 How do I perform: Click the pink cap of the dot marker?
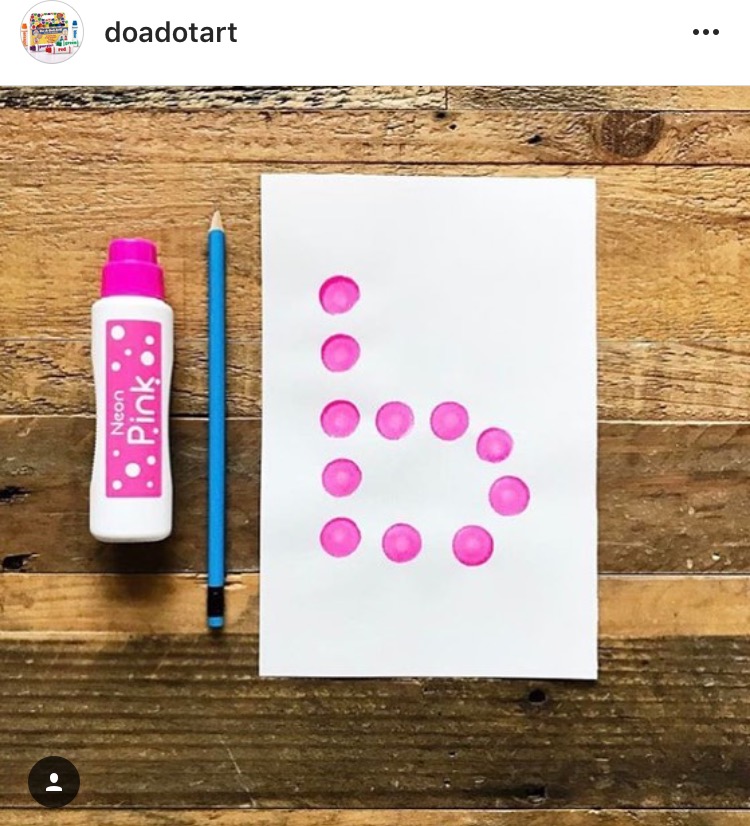pos(133,268)
